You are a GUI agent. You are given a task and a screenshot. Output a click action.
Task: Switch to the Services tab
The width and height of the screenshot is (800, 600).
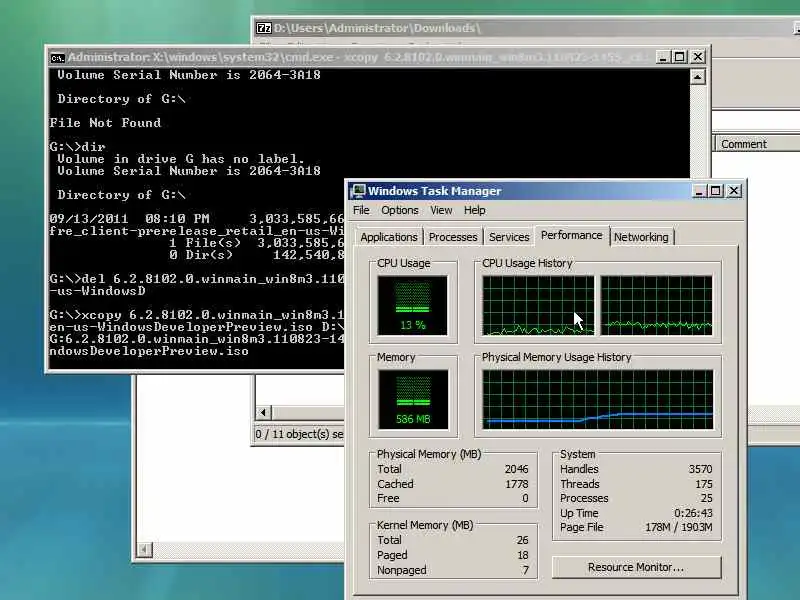point(509,237)
